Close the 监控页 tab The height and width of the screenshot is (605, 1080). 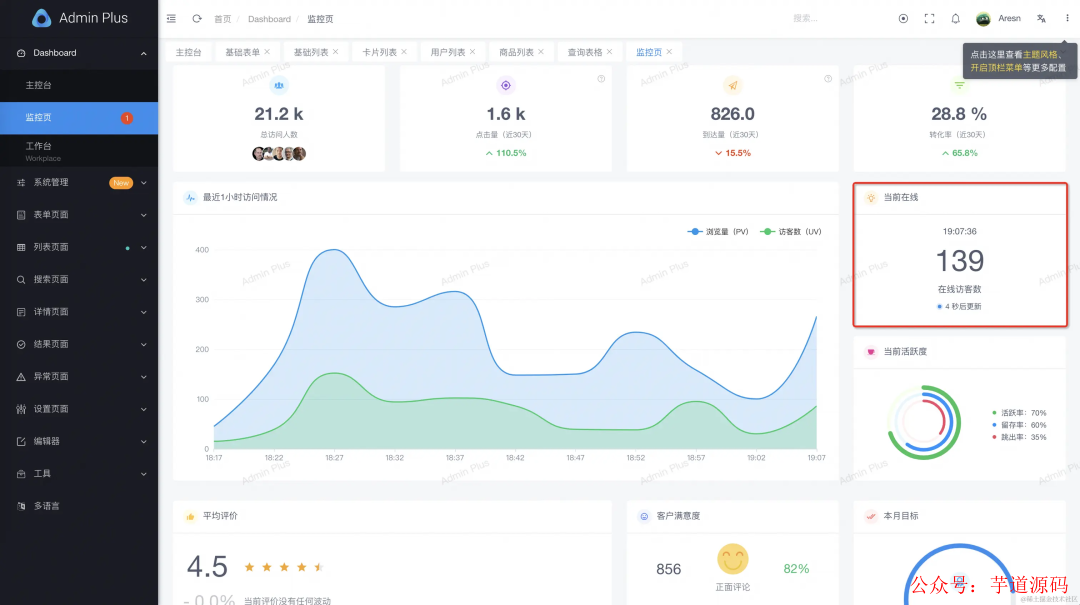tap(669, 52)
